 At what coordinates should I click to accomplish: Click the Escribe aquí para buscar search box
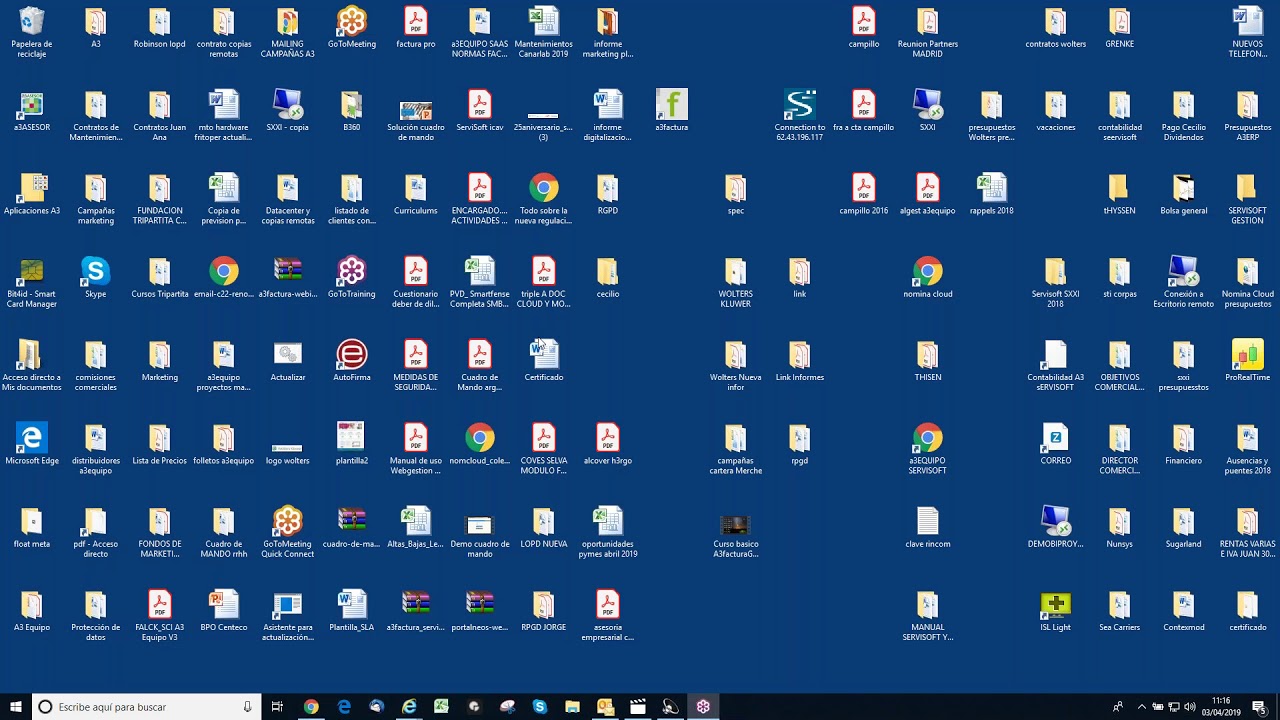(147, 707)
